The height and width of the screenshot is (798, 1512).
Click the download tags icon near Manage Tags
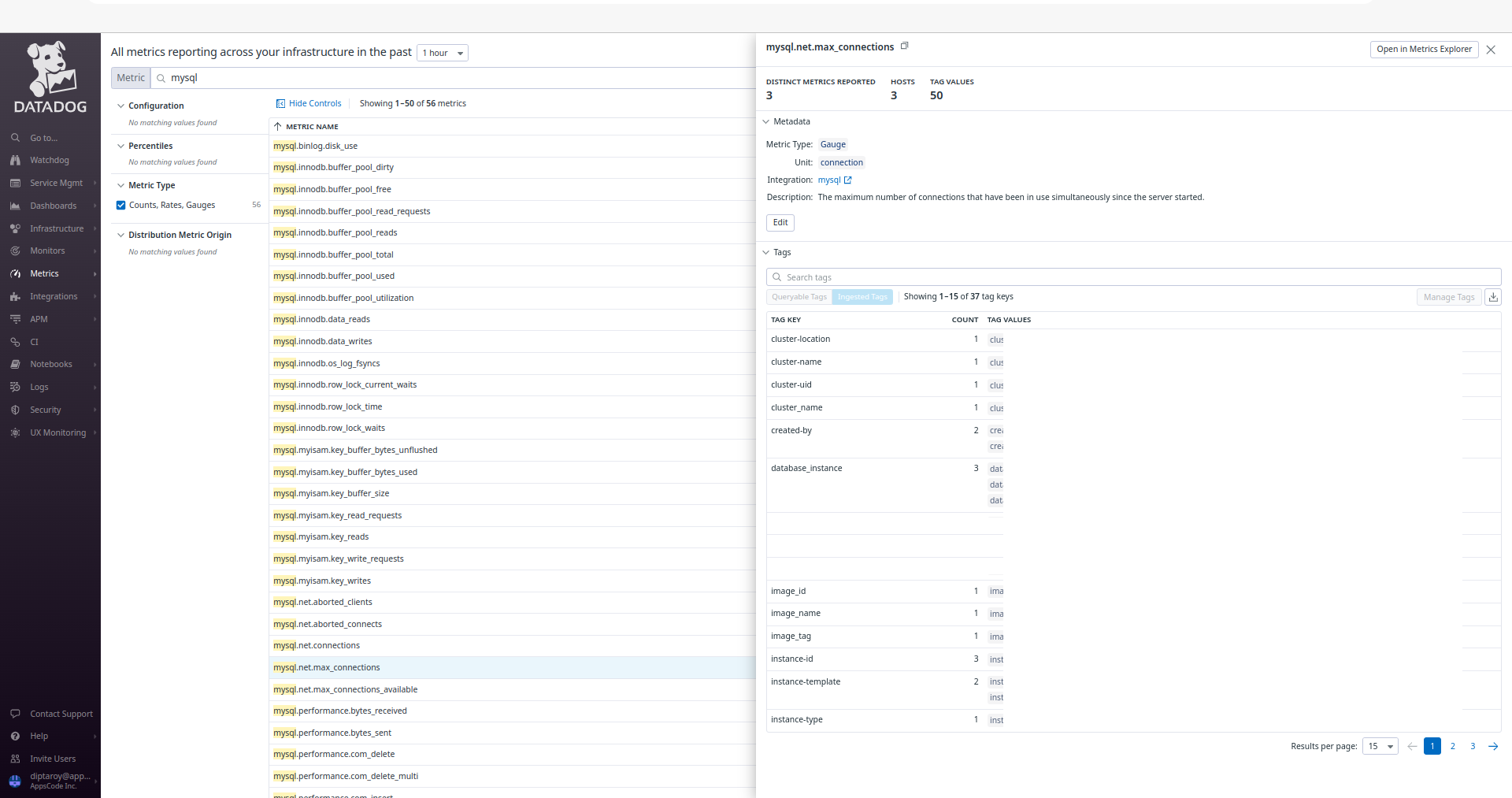[1493, 297]
